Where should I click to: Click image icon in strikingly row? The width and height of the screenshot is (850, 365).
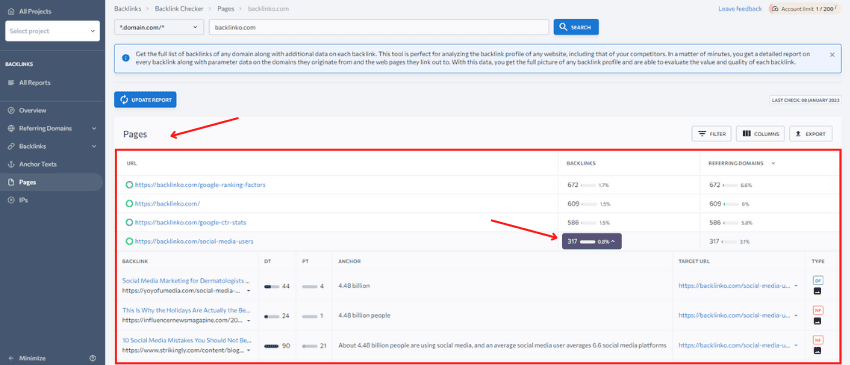pos(817,351)
